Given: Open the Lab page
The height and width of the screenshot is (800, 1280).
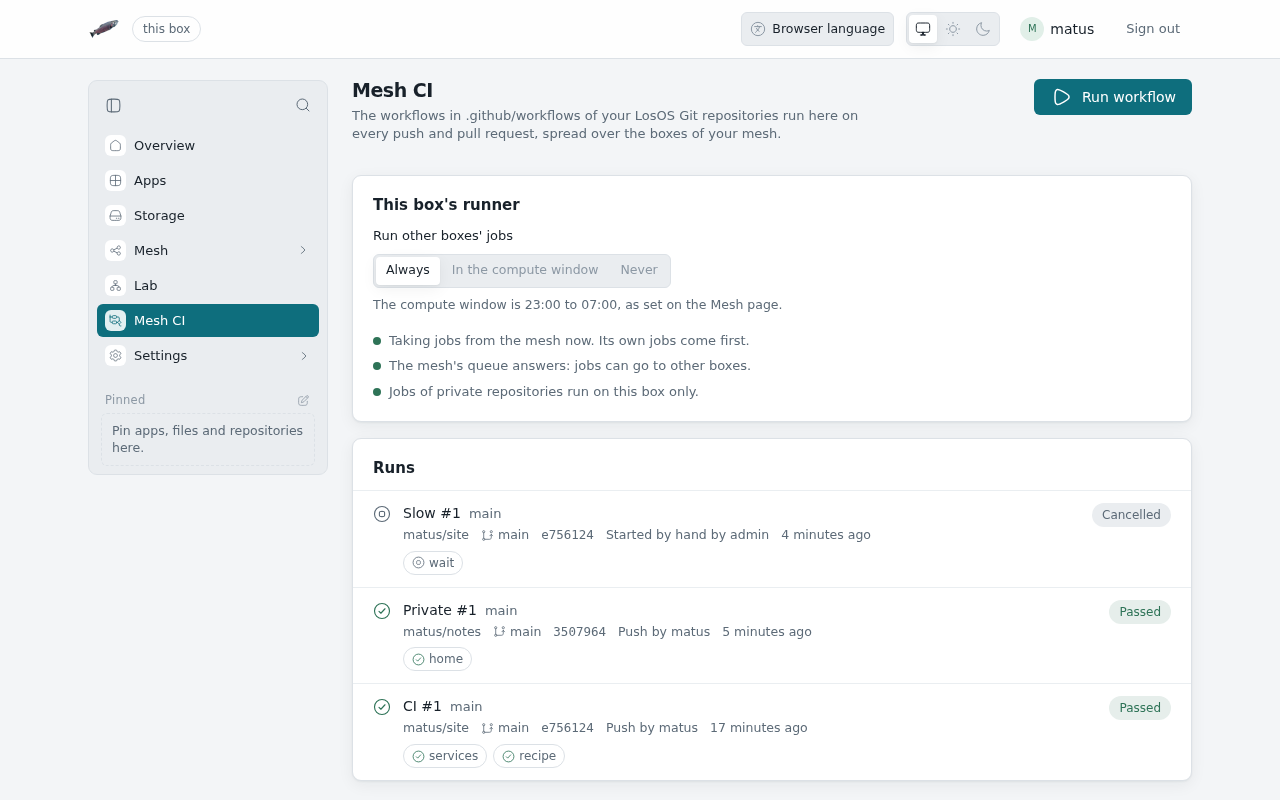Looking at the screenshot, I should tap(208, 286).
